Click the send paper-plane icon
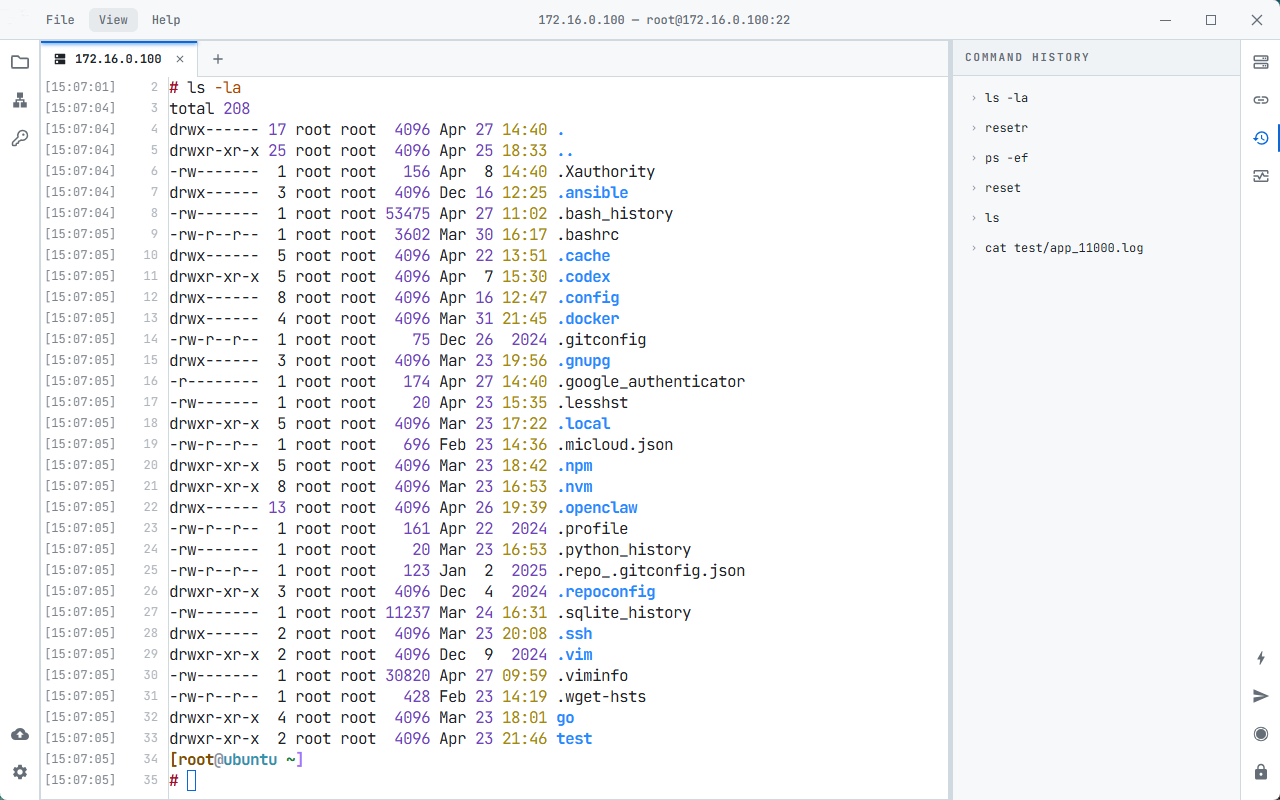Image resolution: width=1280 pixels, height=800 pixels. [x=1261, y=696]
